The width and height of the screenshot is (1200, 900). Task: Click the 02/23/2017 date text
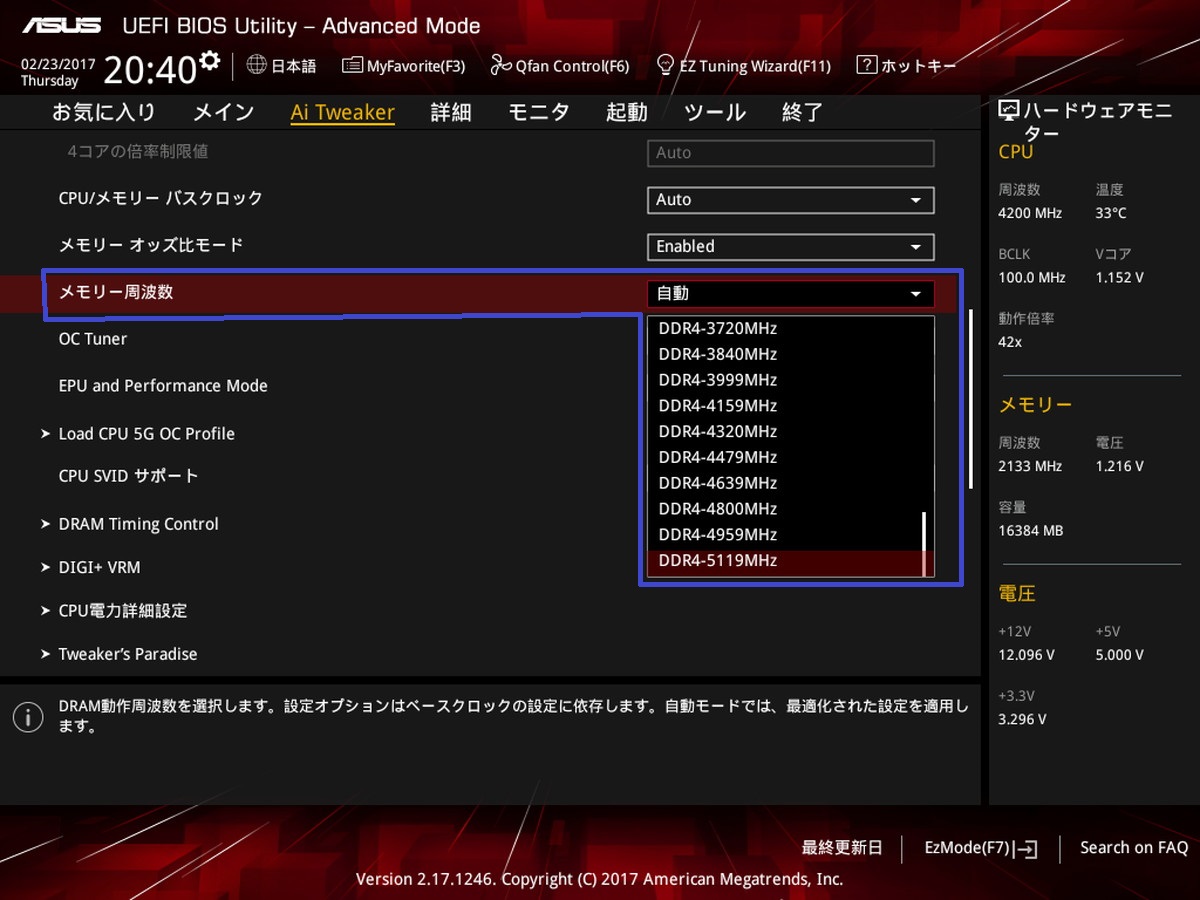(58, 63)
